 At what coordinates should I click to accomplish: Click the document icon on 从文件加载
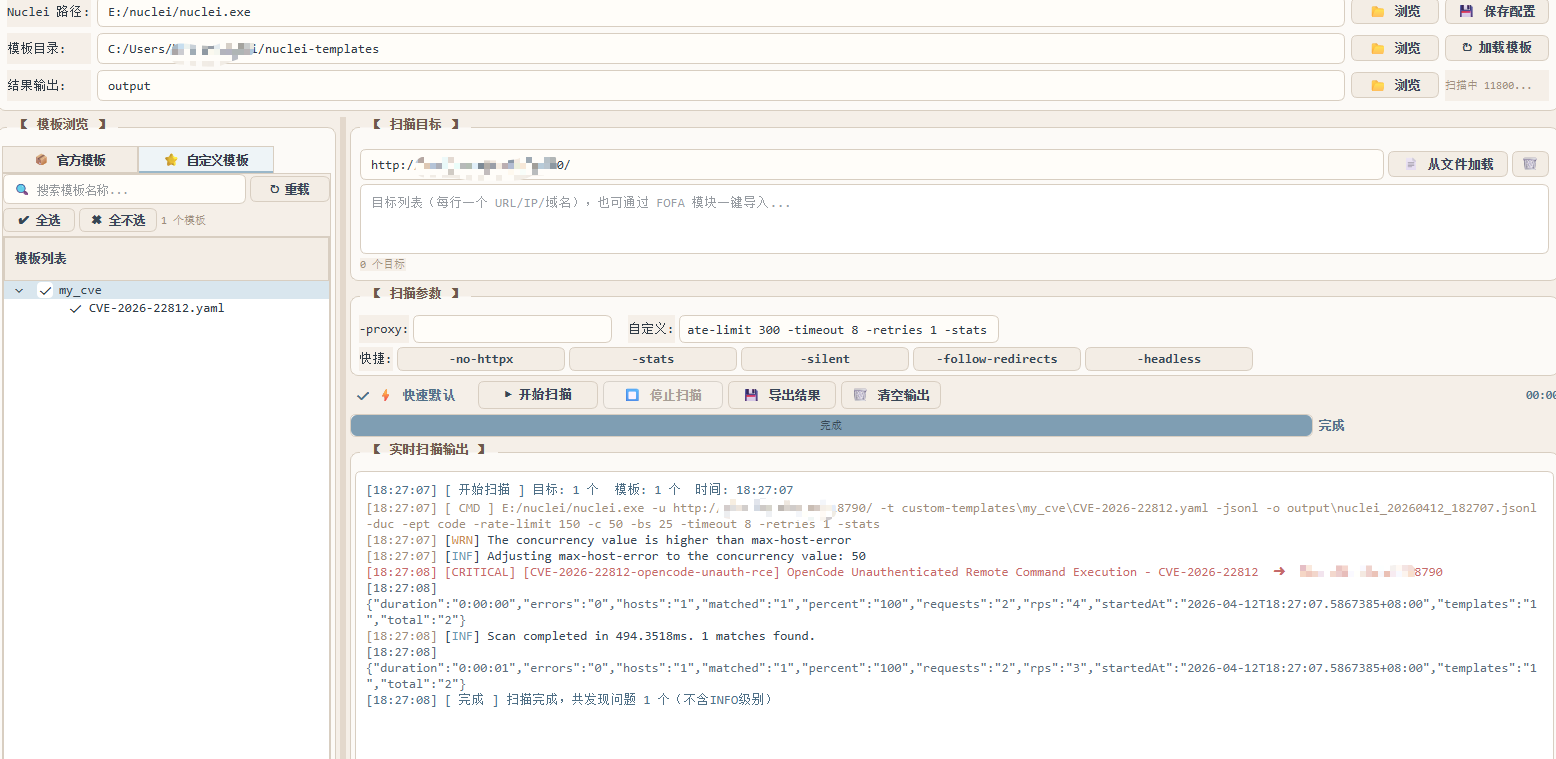(x=1411, y=164)
